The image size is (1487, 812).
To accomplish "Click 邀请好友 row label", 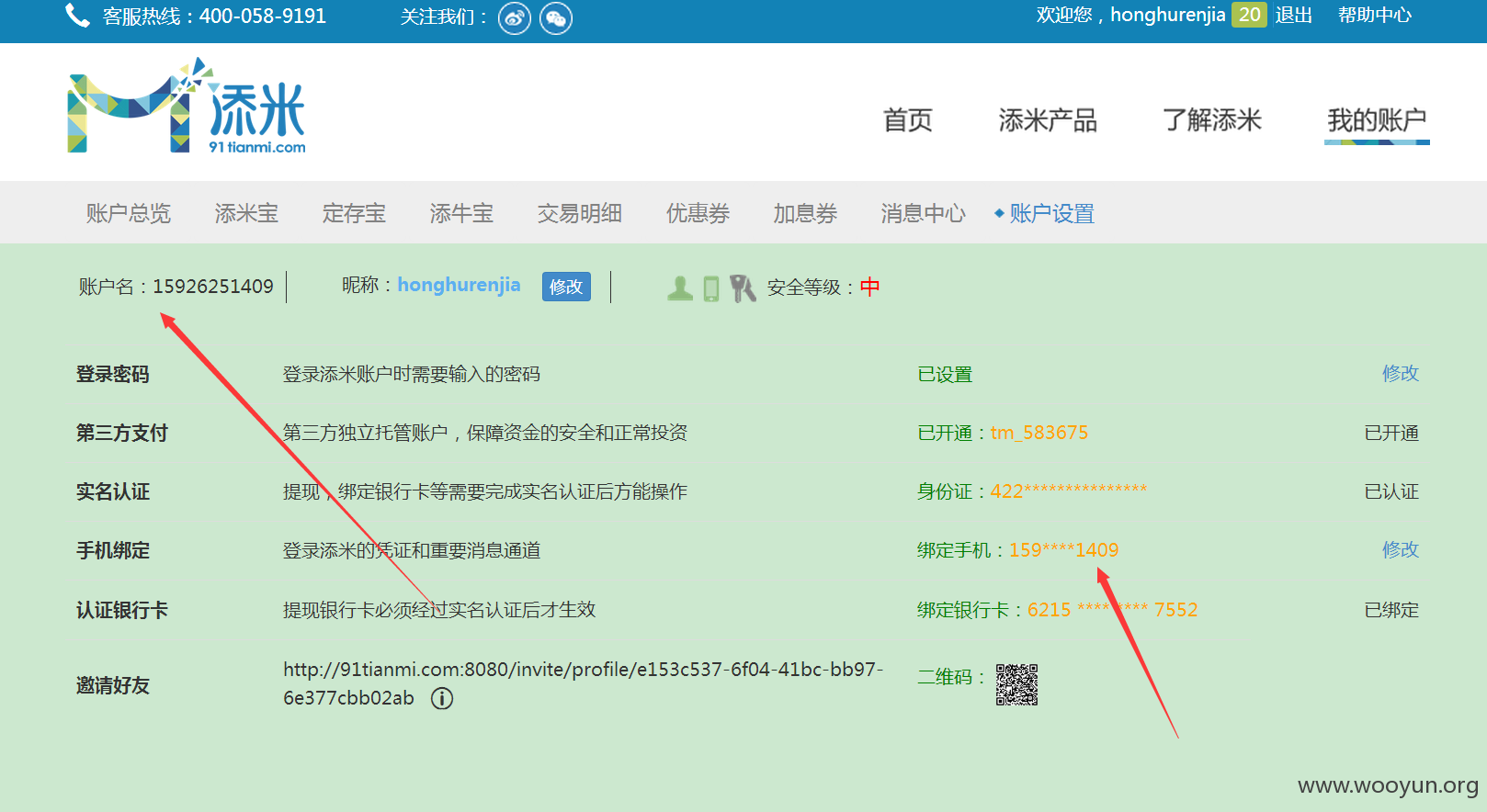I will (x=112, y=685).
